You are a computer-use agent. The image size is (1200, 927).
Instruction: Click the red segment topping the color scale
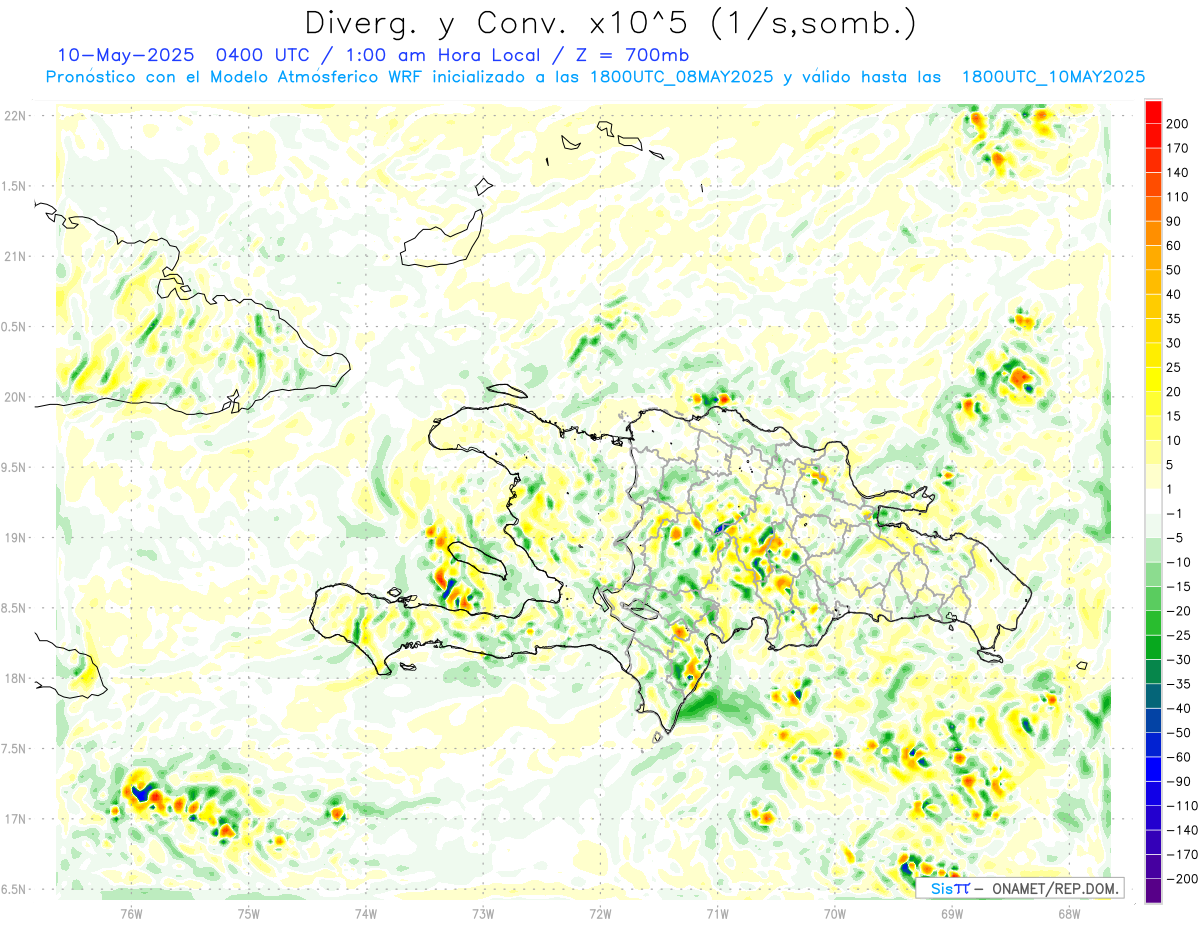coord(1153,112)
